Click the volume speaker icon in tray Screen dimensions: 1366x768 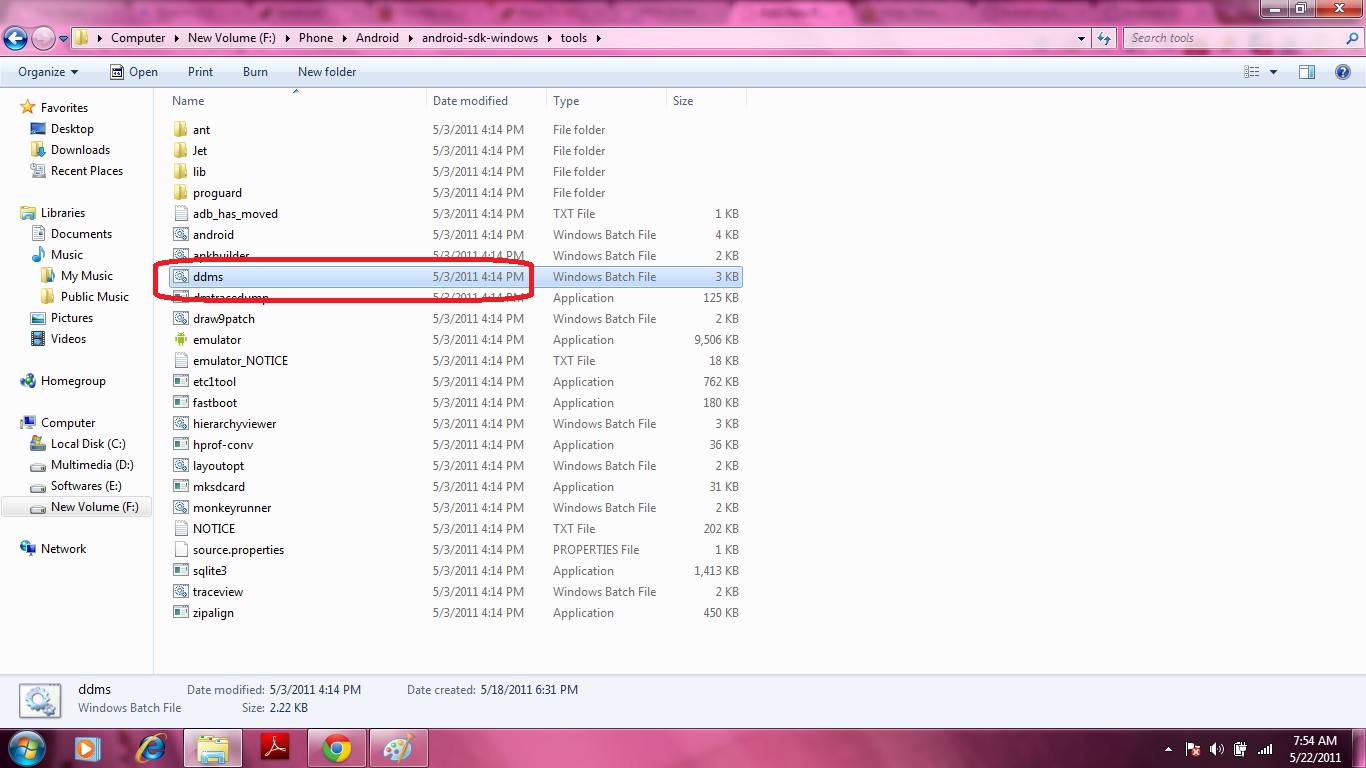1216,749
